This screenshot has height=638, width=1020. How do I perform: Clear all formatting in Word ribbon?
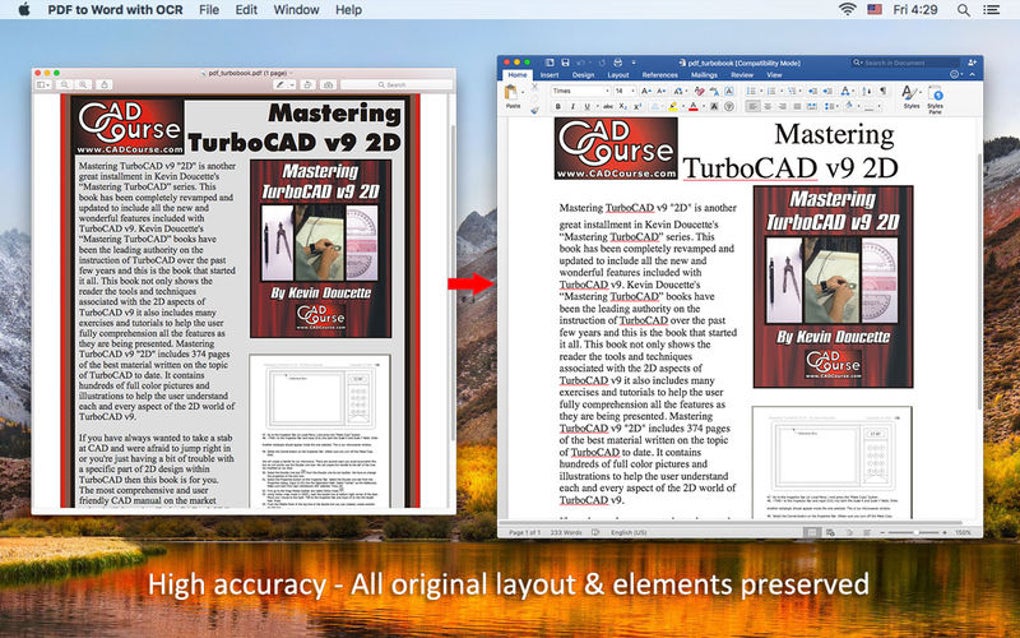pos(699,91)
